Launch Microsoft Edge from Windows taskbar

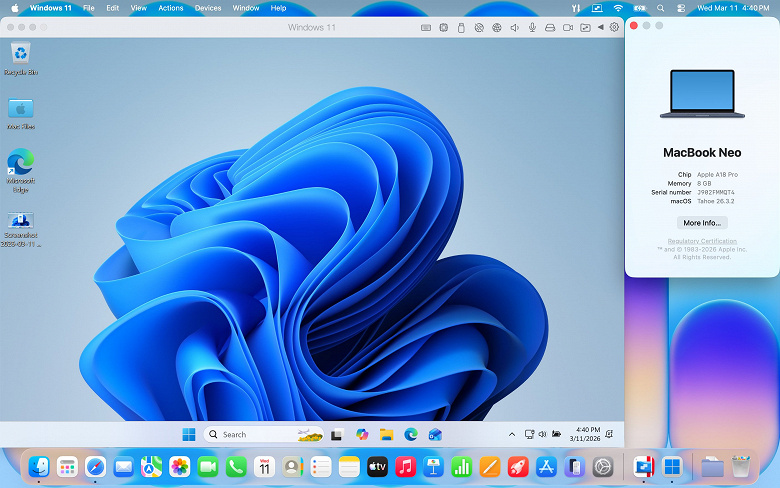click(x=410, y=434)
